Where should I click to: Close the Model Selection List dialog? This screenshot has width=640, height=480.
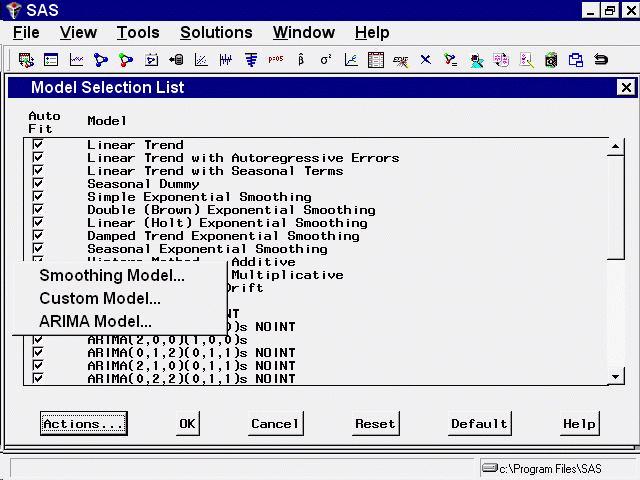click(626, 87)
